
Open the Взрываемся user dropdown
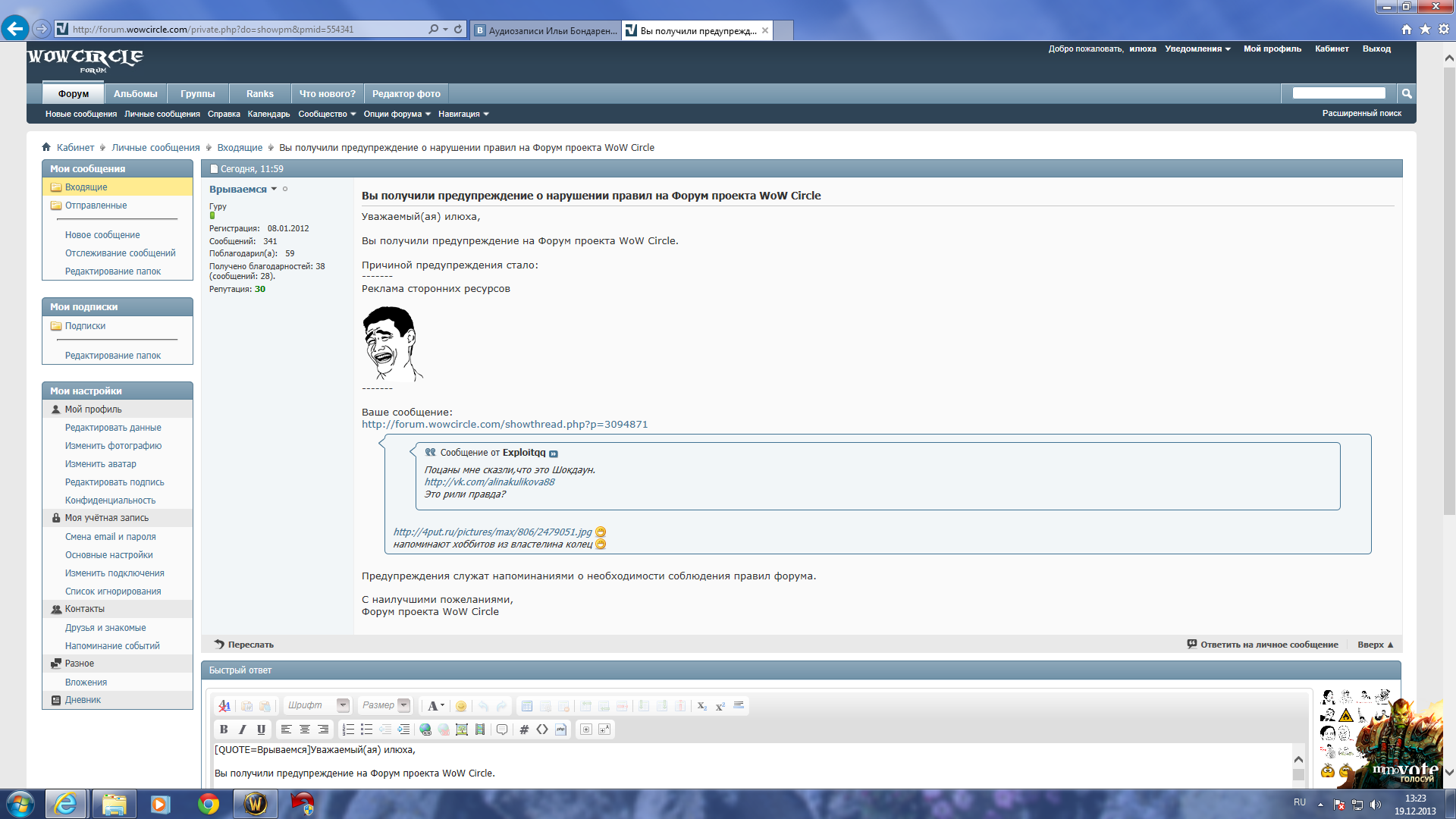click(274, 189)
